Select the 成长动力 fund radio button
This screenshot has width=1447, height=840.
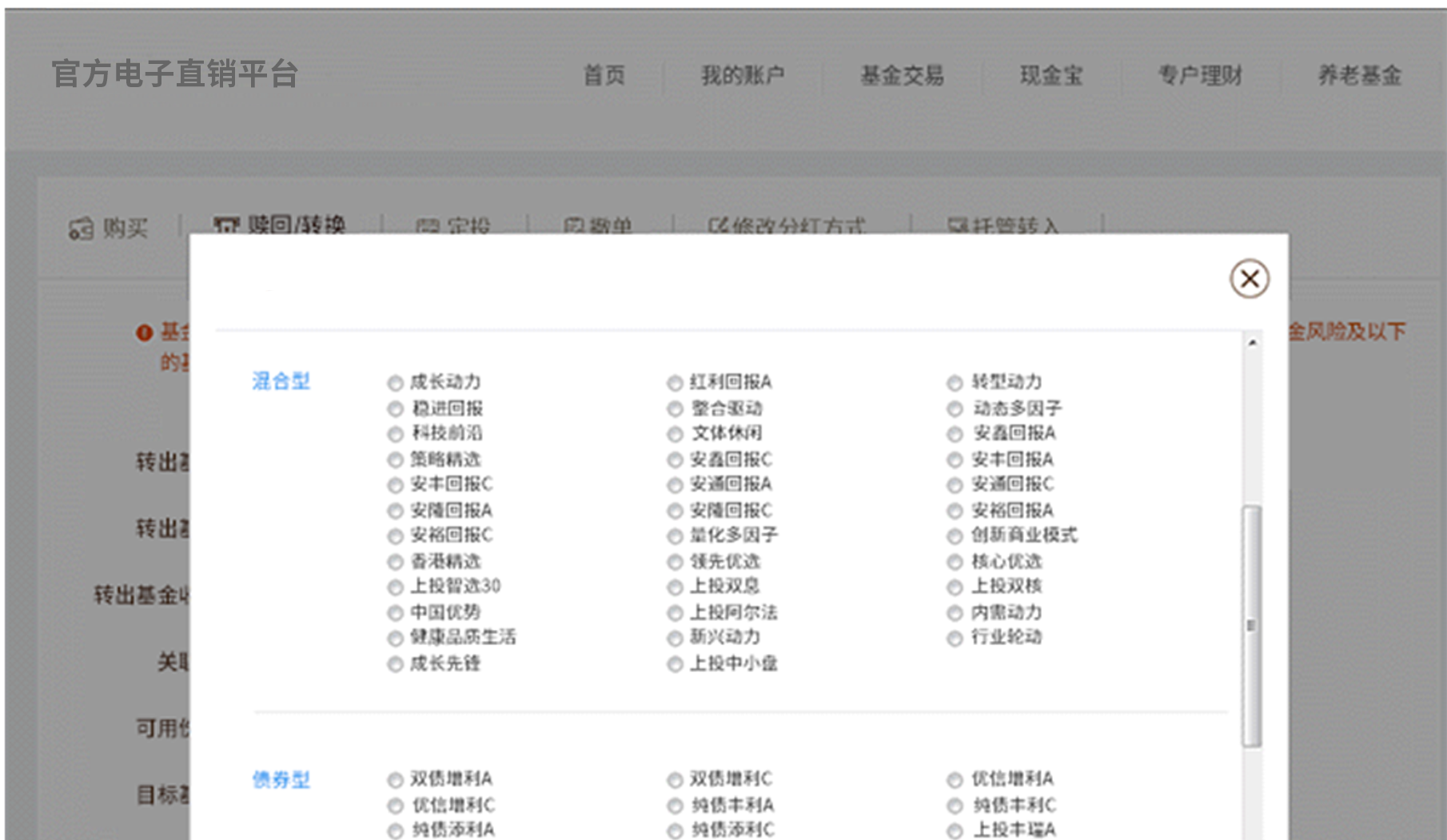[x=395, y=383]
